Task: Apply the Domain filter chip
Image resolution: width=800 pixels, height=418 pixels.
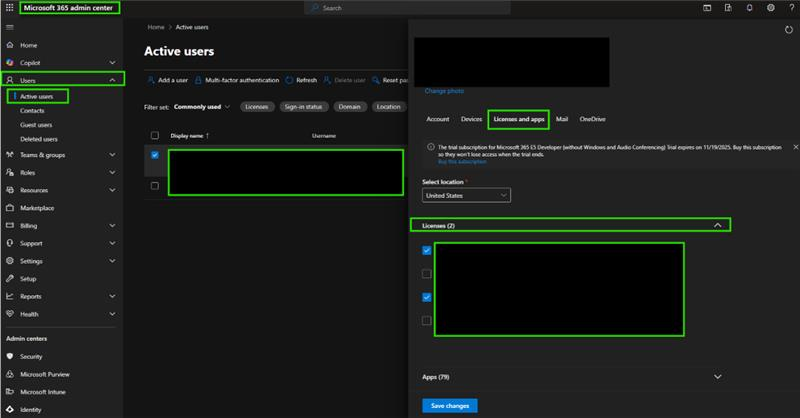Action: pyautogui.click(x=349, y=107)
